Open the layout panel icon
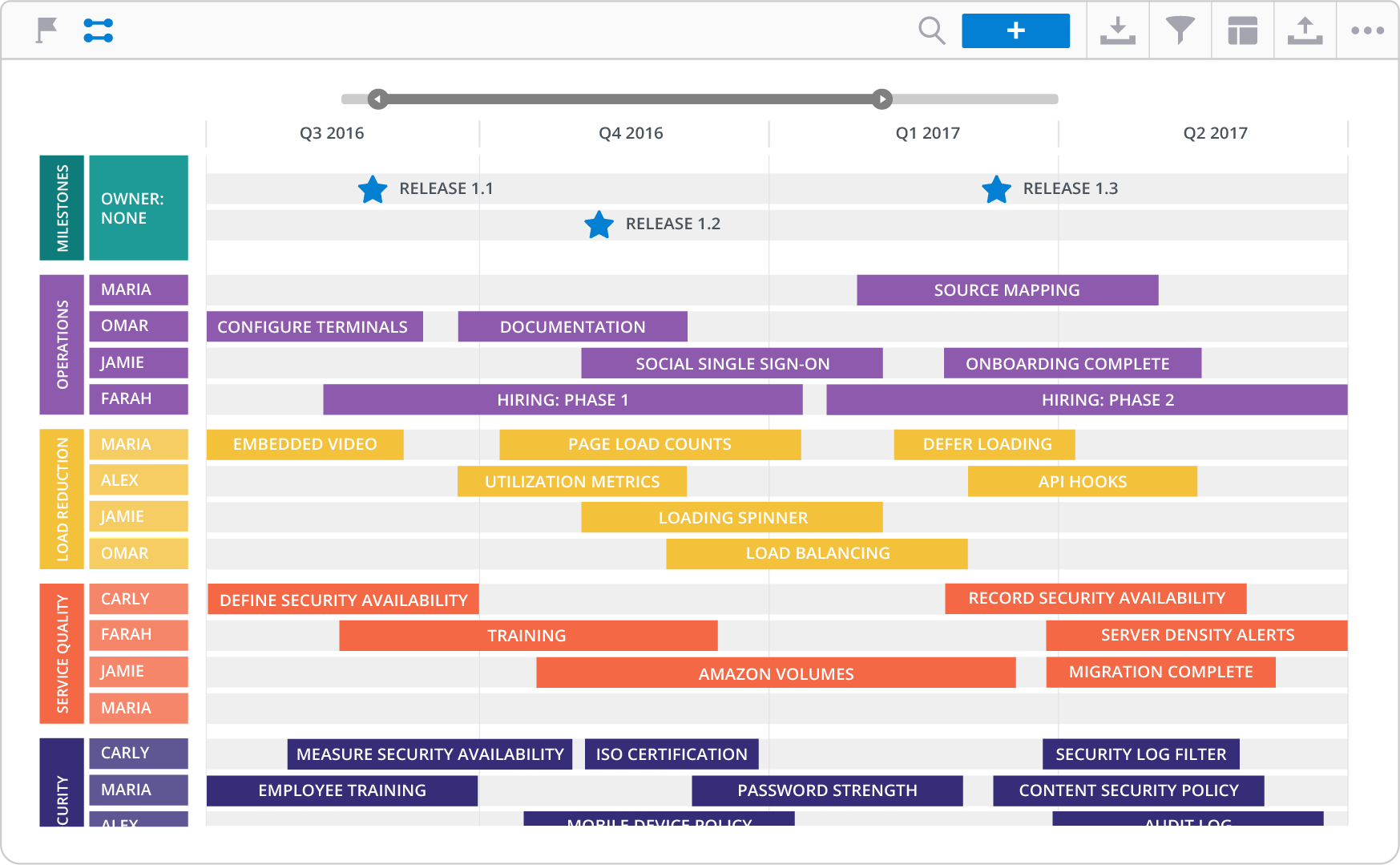 click(x=1242, y=30)
